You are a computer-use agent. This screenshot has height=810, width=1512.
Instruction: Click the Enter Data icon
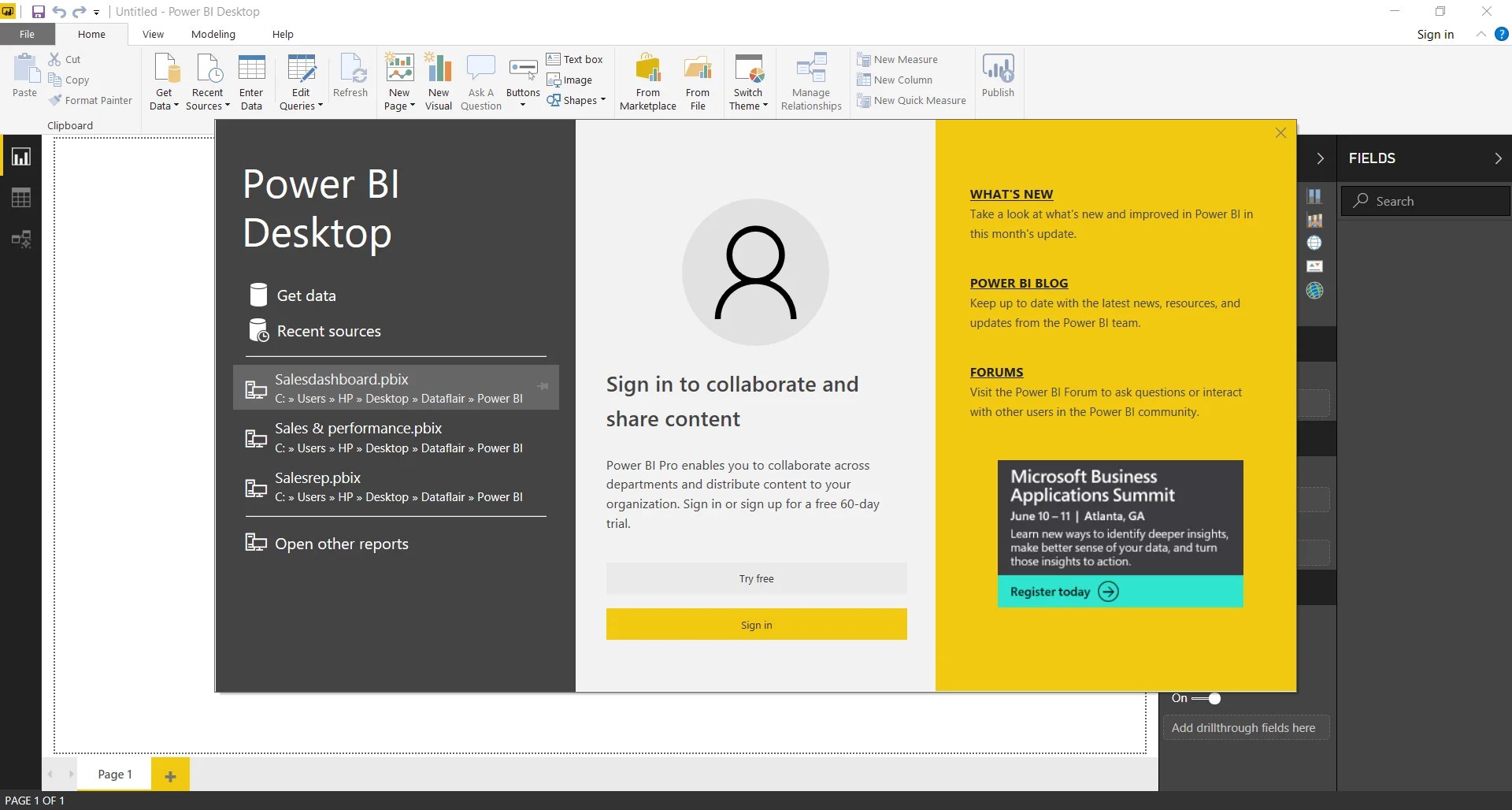click(251, 75)
